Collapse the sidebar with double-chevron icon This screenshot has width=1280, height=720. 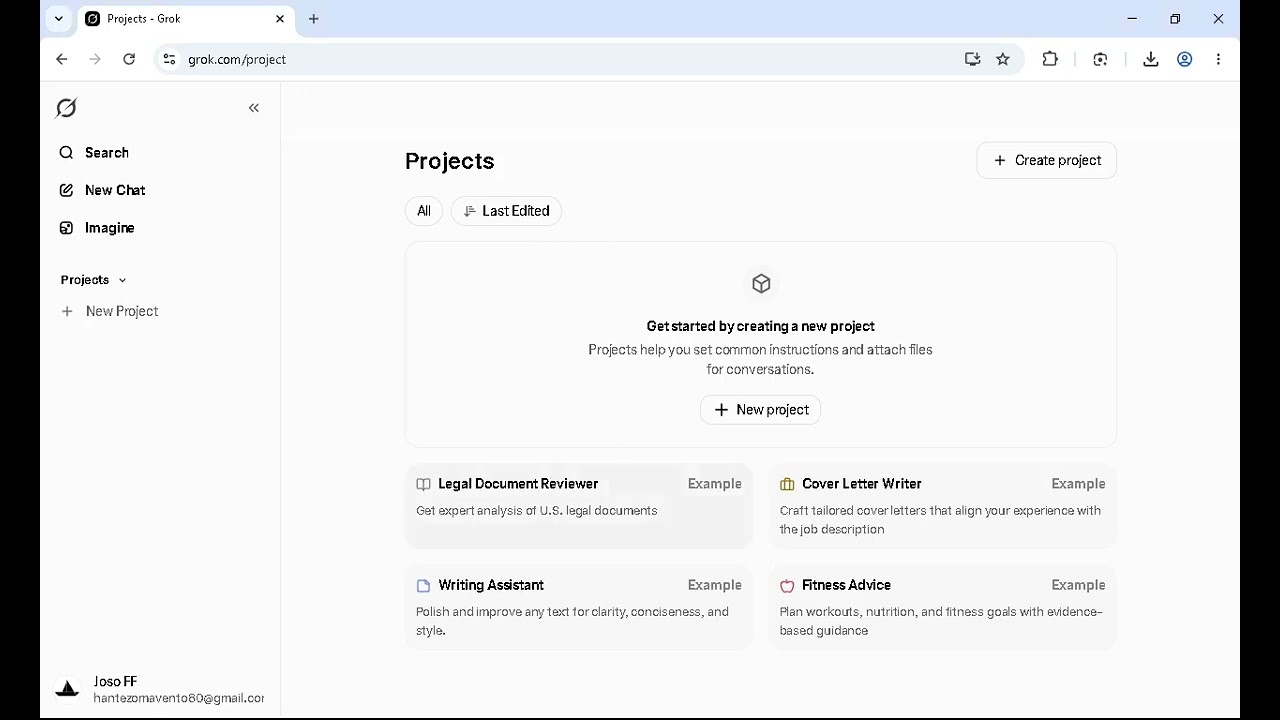[254, 108]
